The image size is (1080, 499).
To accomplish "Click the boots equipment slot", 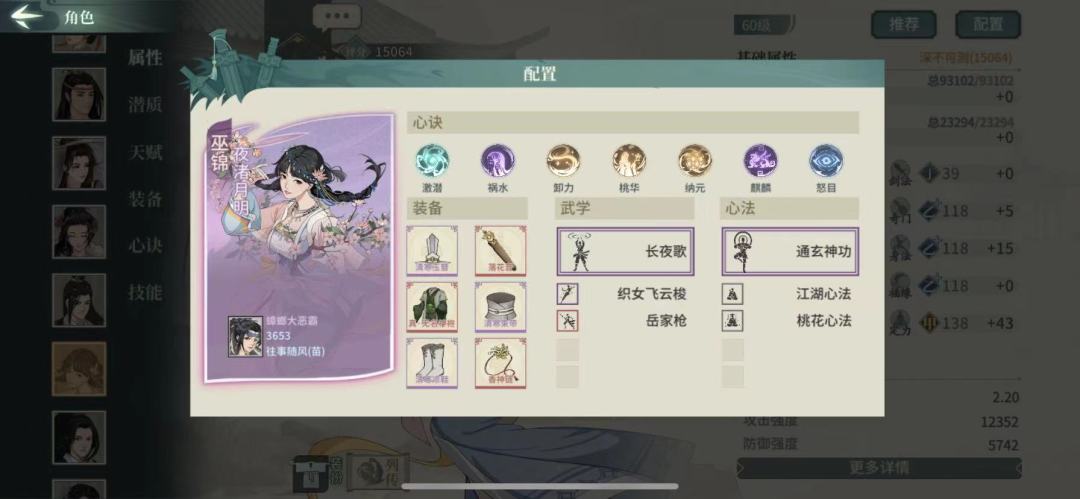I will click(x=432, y=363).
